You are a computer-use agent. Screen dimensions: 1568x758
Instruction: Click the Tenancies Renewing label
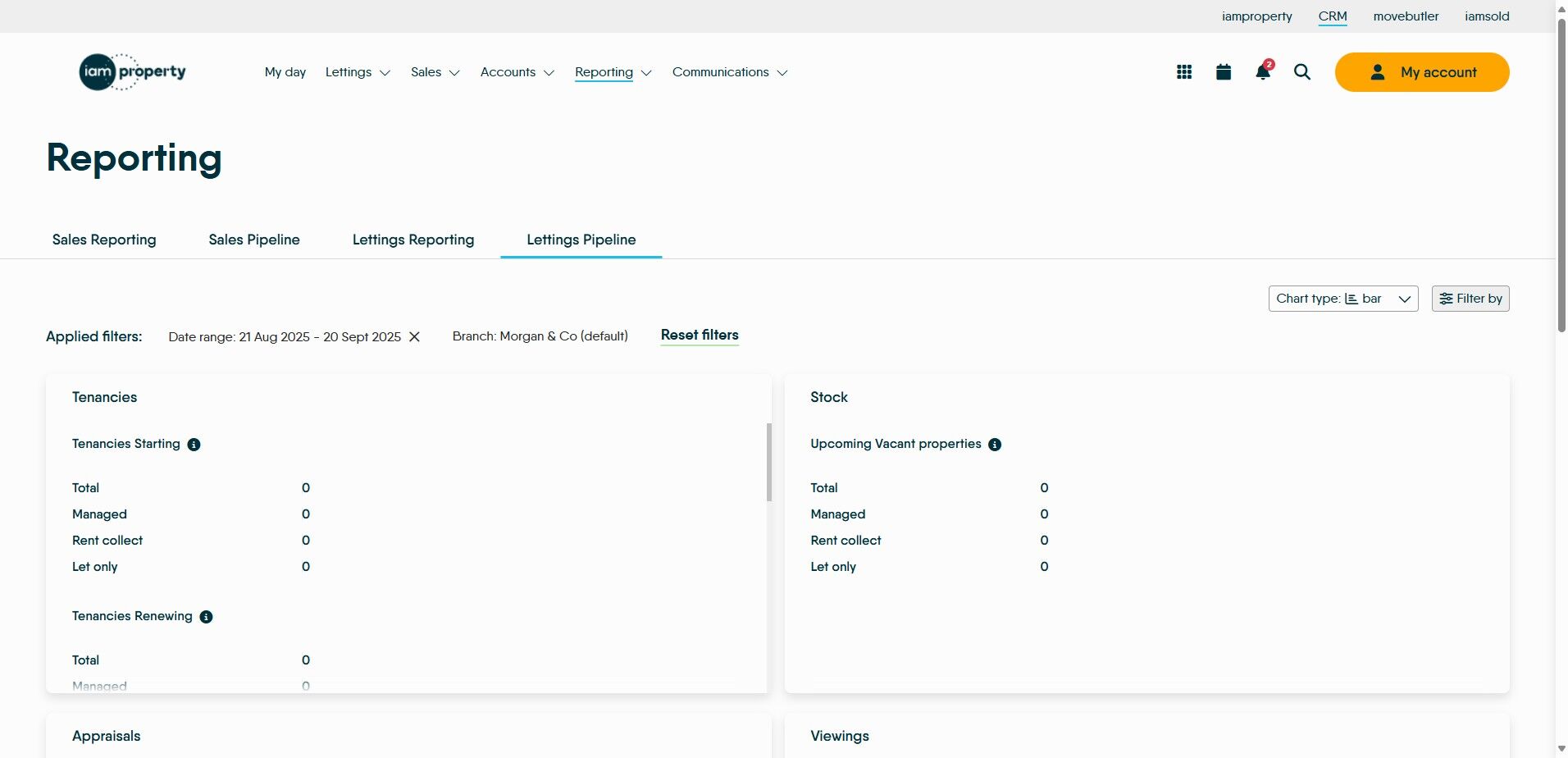(x=133, y=616)
